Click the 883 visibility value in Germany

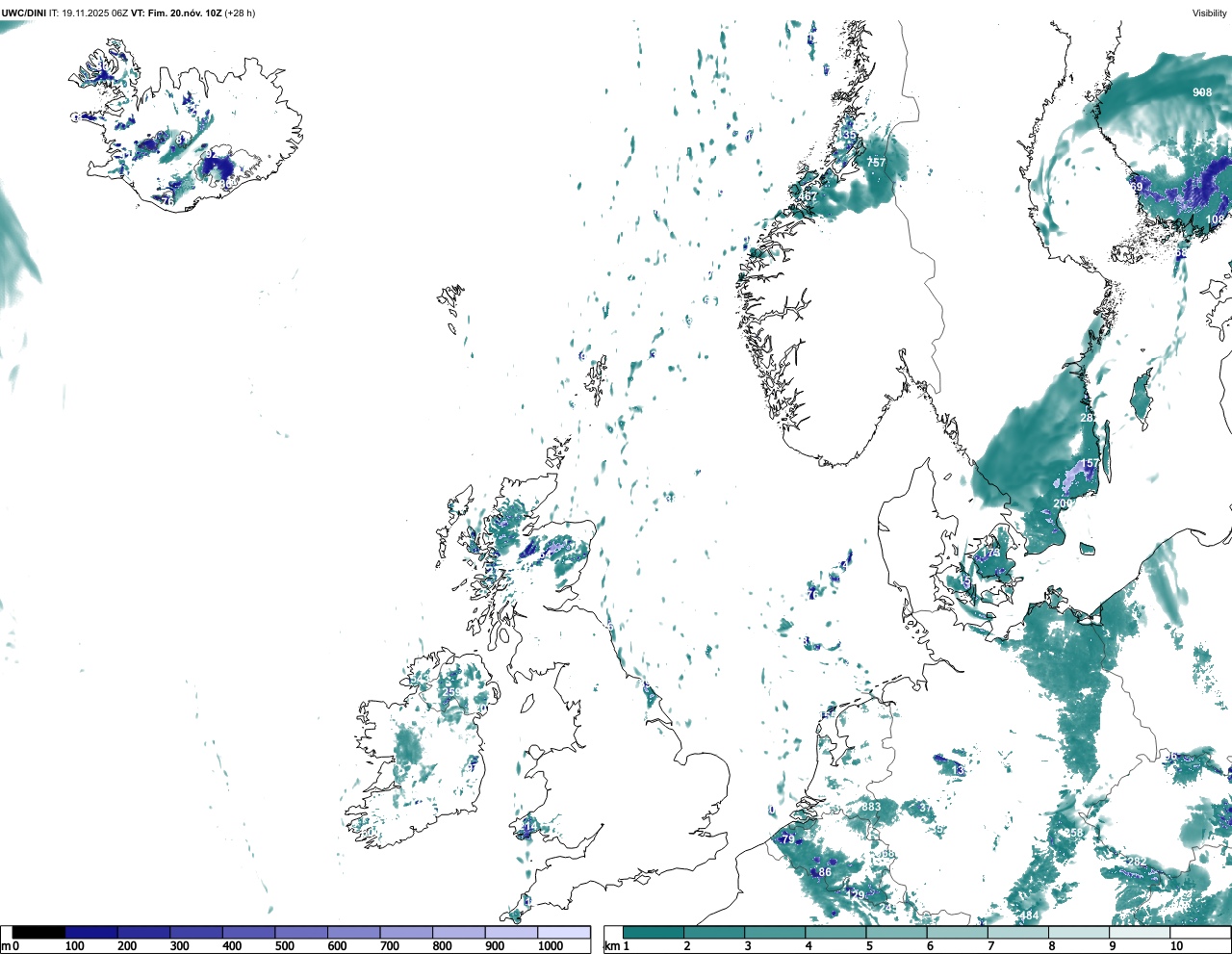pyautogui.click(x=871, y=807)
